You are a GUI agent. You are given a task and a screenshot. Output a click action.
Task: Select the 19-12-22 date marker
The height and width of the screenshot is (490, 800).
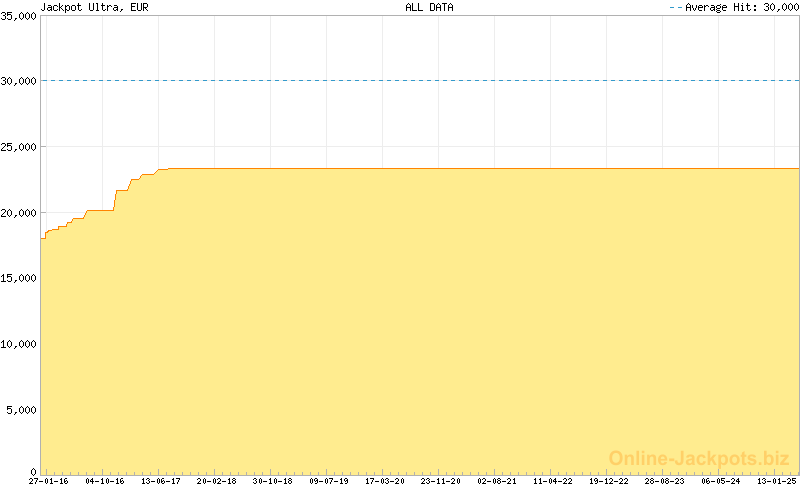pyautogui.click(x=609, y=481)
